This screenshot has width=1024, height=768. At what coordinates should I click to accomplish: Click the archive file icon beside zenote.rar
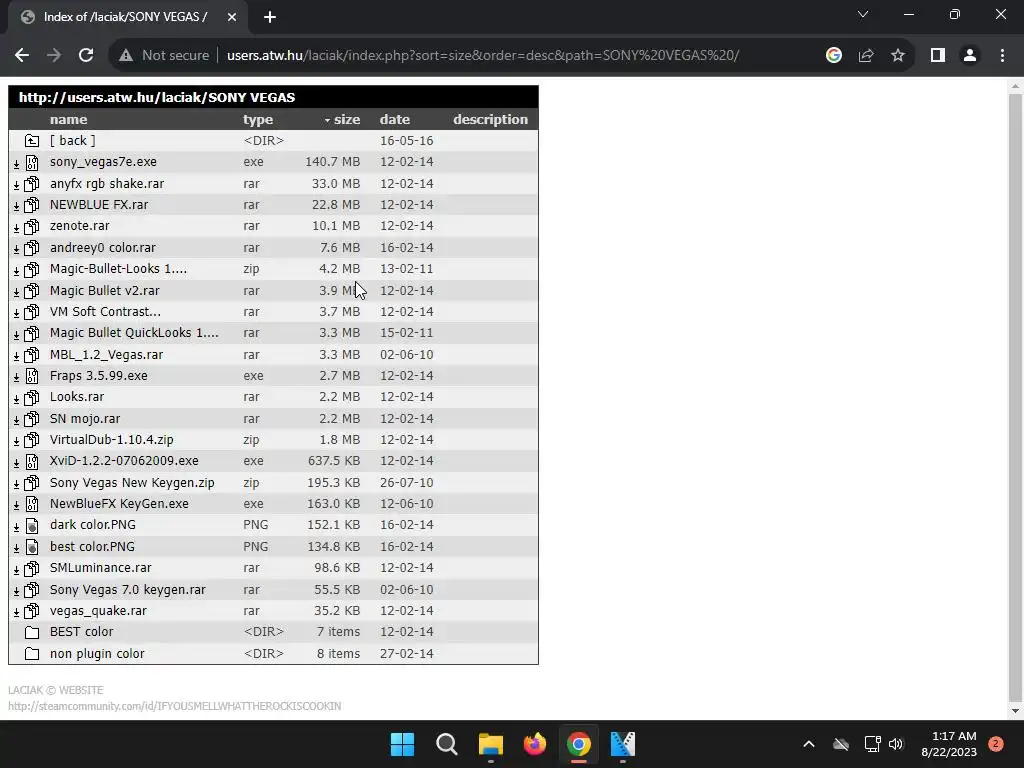[x=31, y=227]
